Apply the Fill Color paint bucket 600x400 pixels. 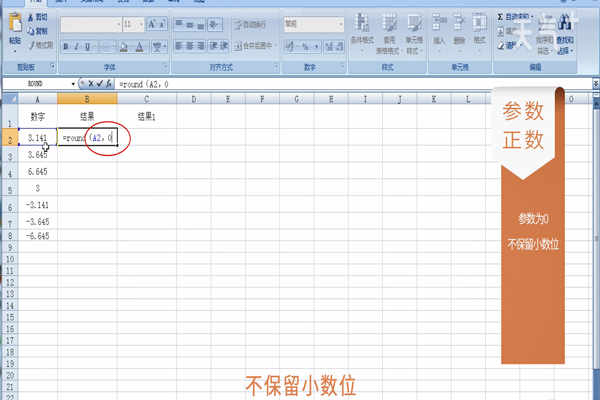pyautogui.click(x=123, y=47)
